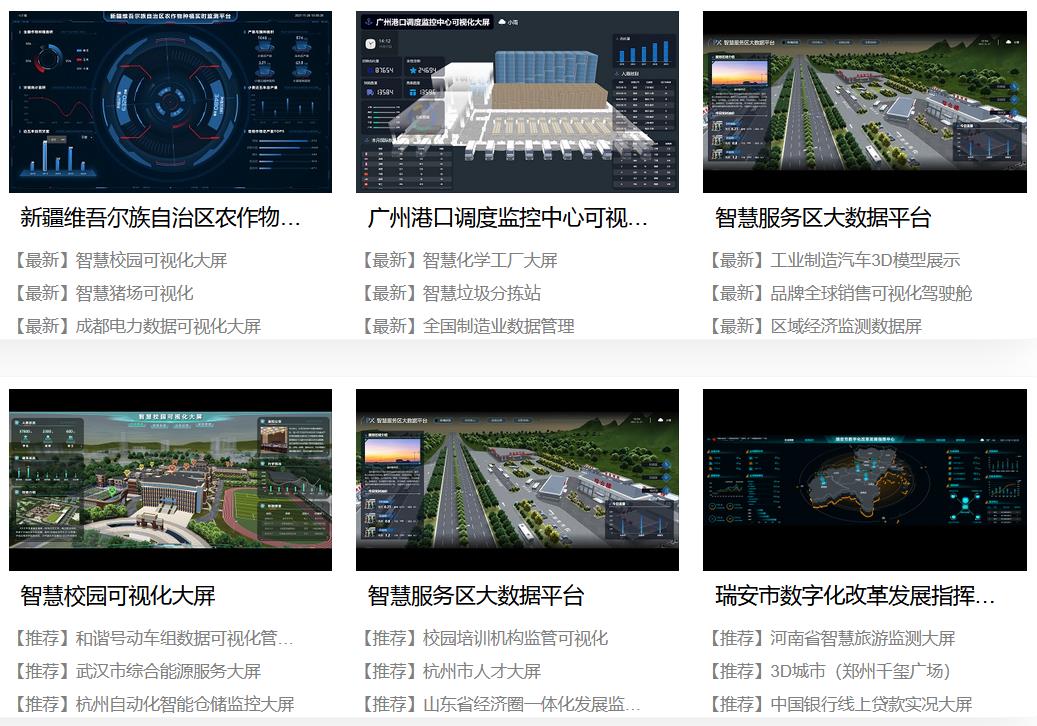1037x726 pixels.
Task: Open the 瑞安市数字化改革 preview image
Action: 865,477
